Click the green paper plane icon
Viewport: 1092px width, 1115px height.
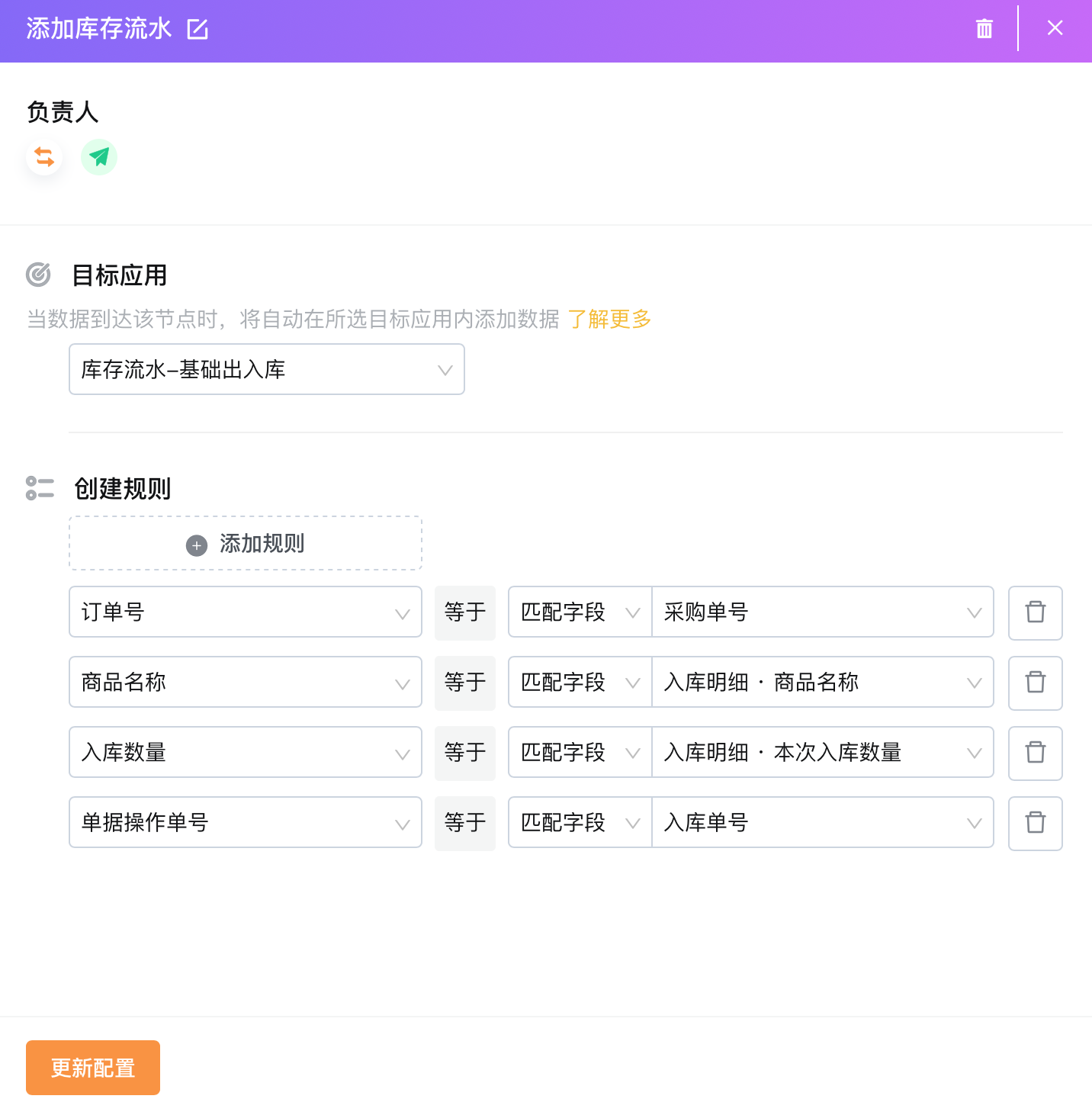(99, 157)
